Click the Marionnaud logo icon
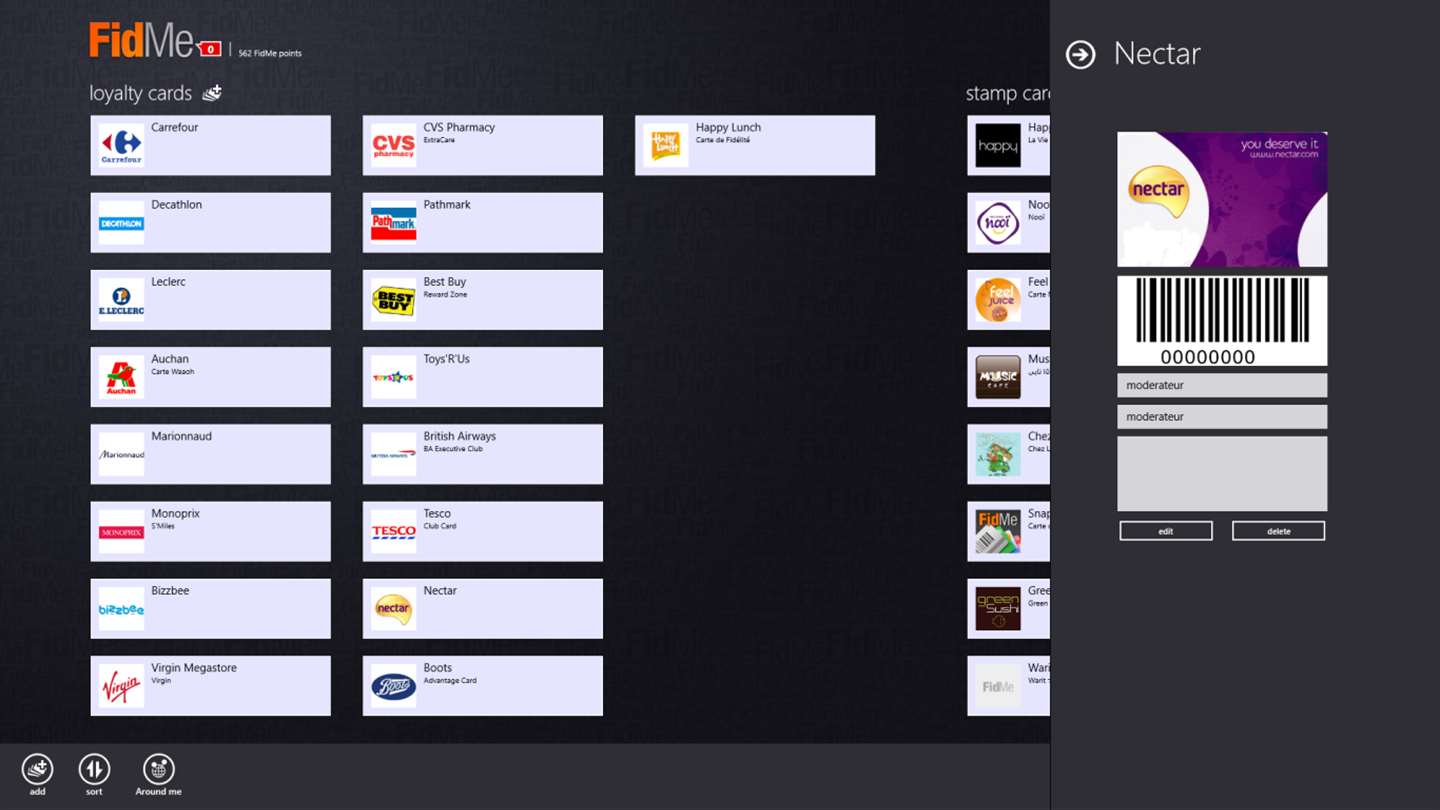The width and height of the screenshot is (1440, 810). (121, 454)
